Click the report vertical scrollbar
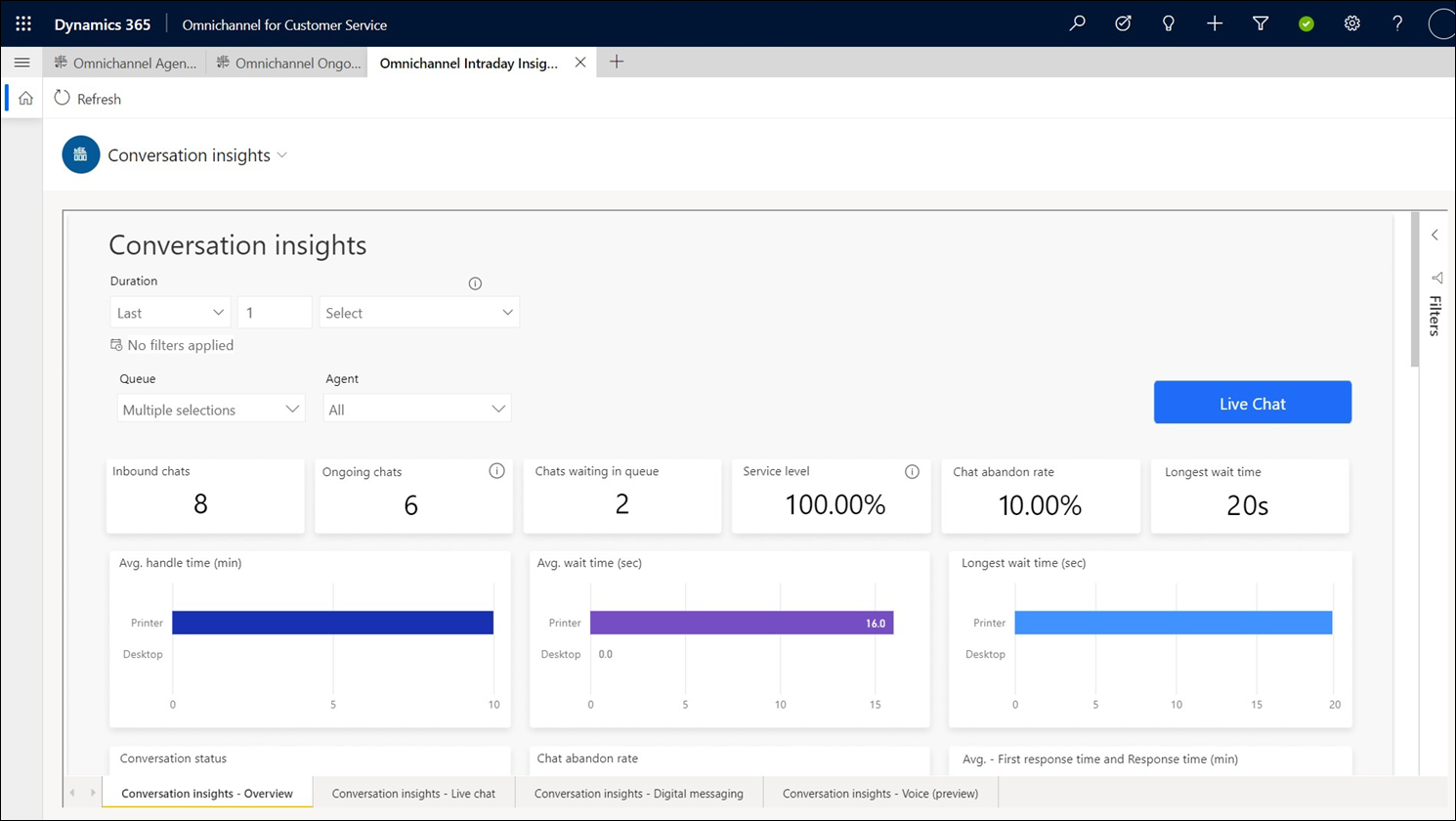This screenshot has height=821, width=1456. (1415, 290)
